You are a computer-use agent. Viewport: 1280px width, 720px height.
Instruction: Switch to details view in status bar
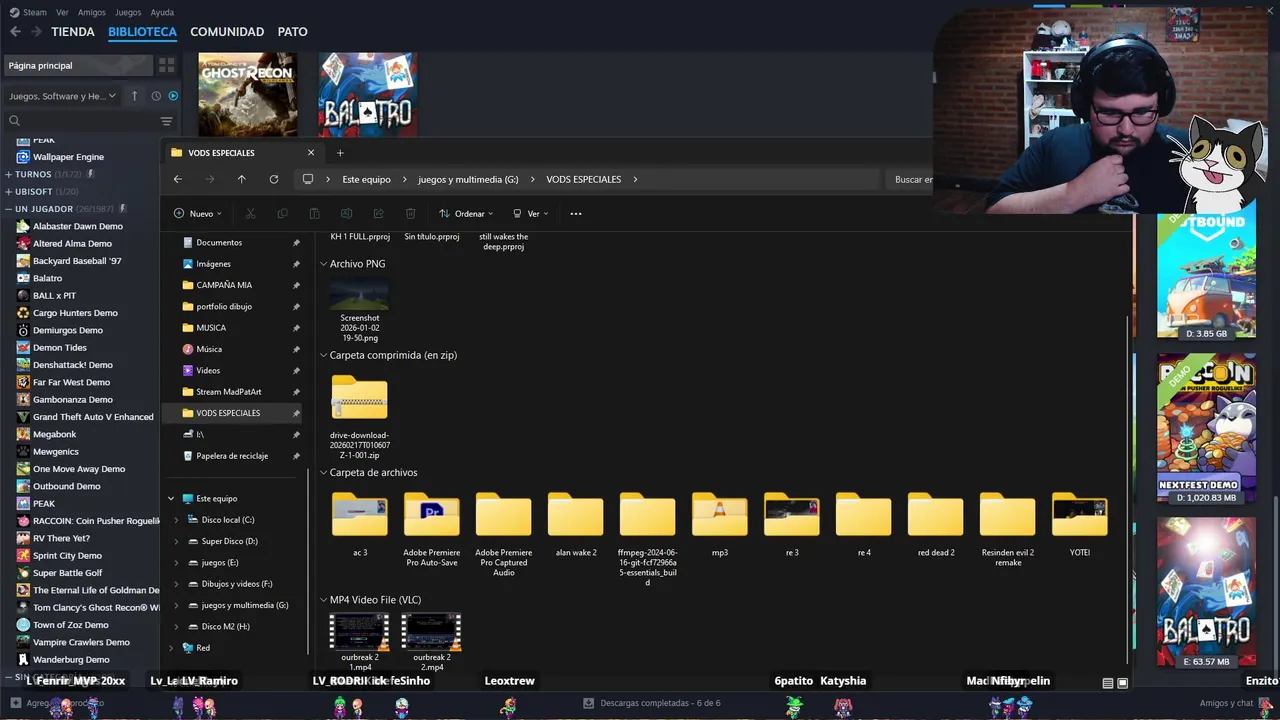point(1107,683)
